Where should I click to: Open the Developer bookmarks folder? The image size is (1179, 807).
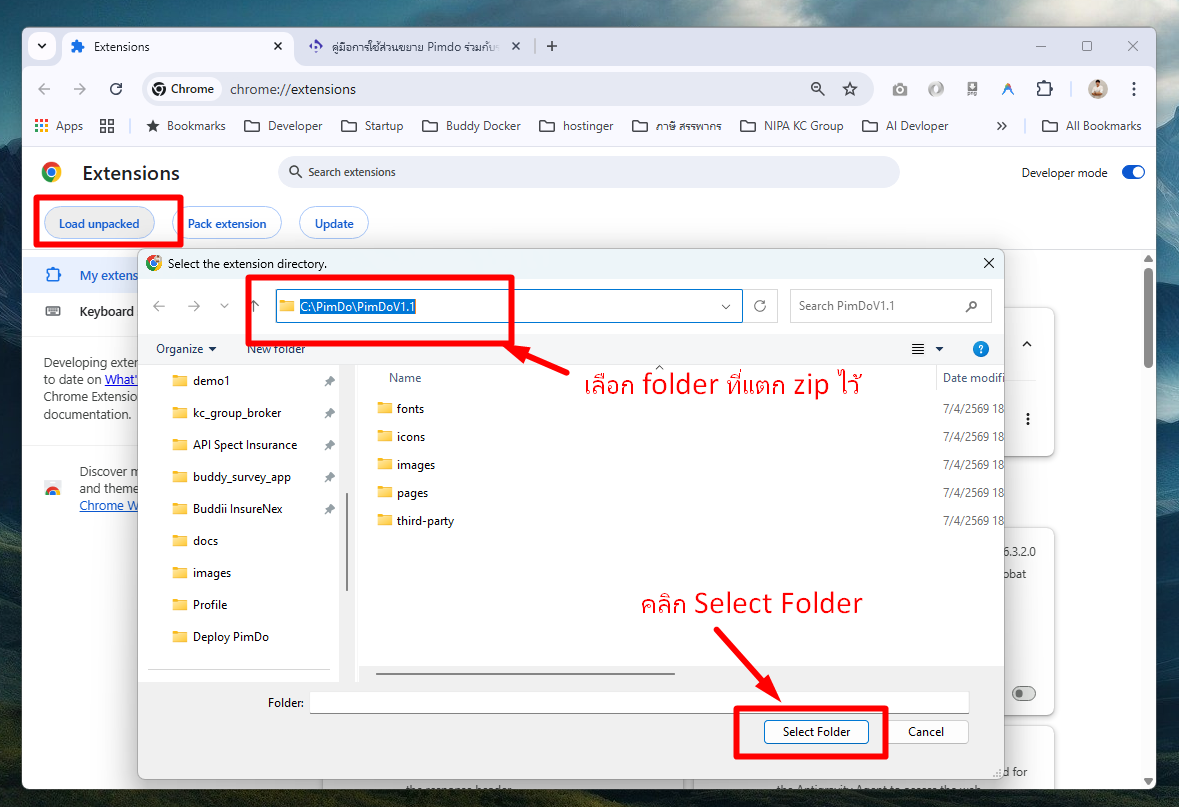[284, 126]
